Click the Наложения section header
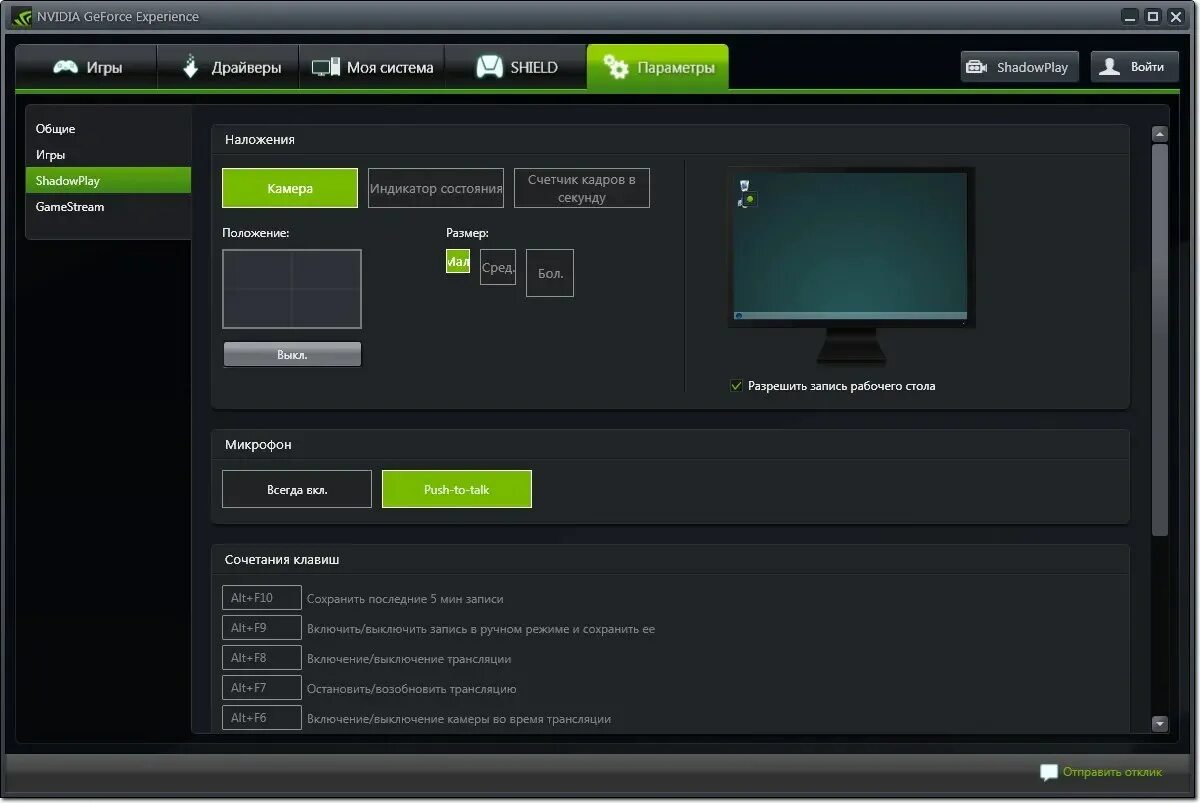The width and height of the screenshot is (1200, 803). (260, 140)
